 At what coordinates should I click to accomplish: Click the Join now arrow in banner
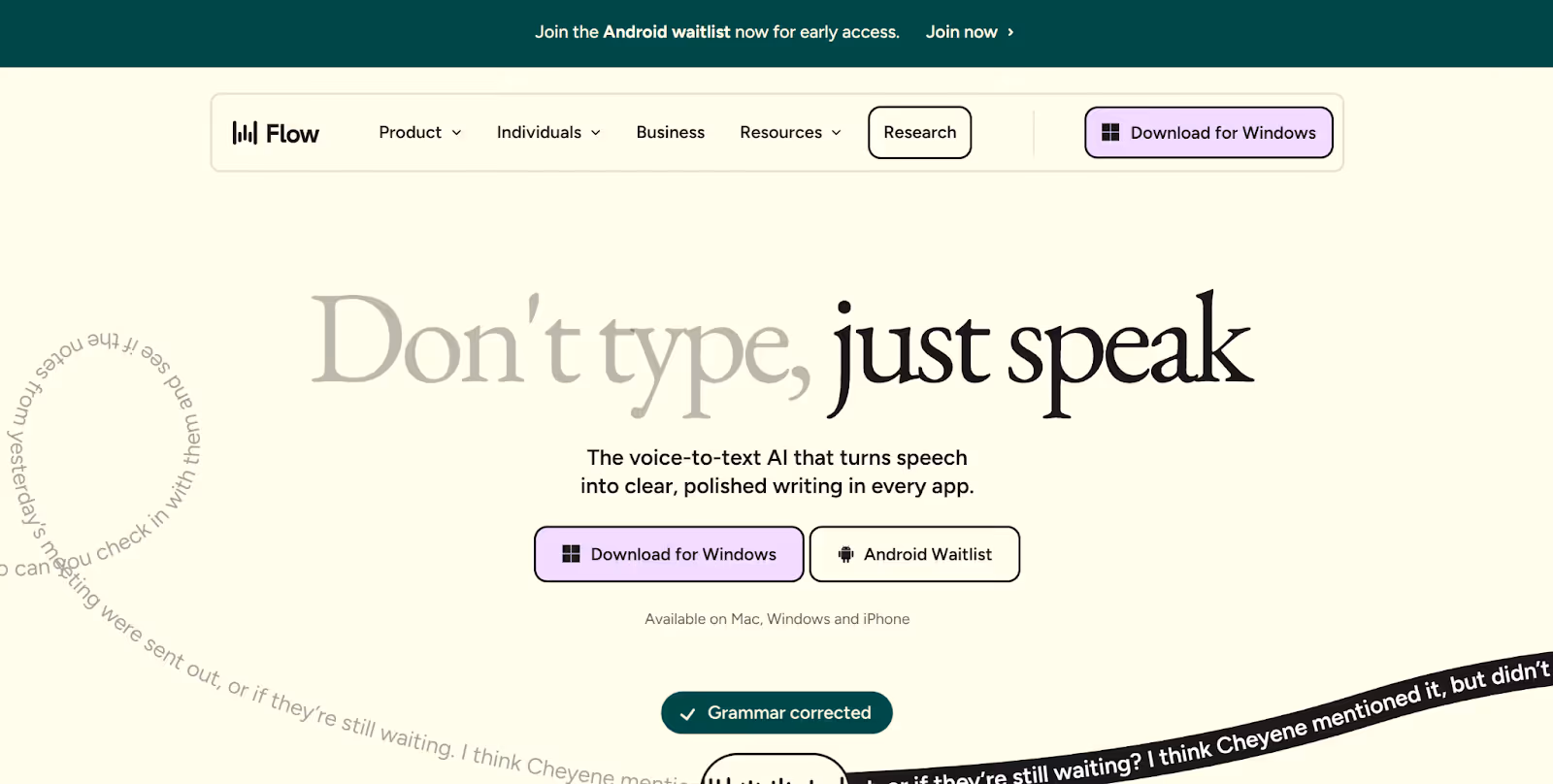(1010, 32)
